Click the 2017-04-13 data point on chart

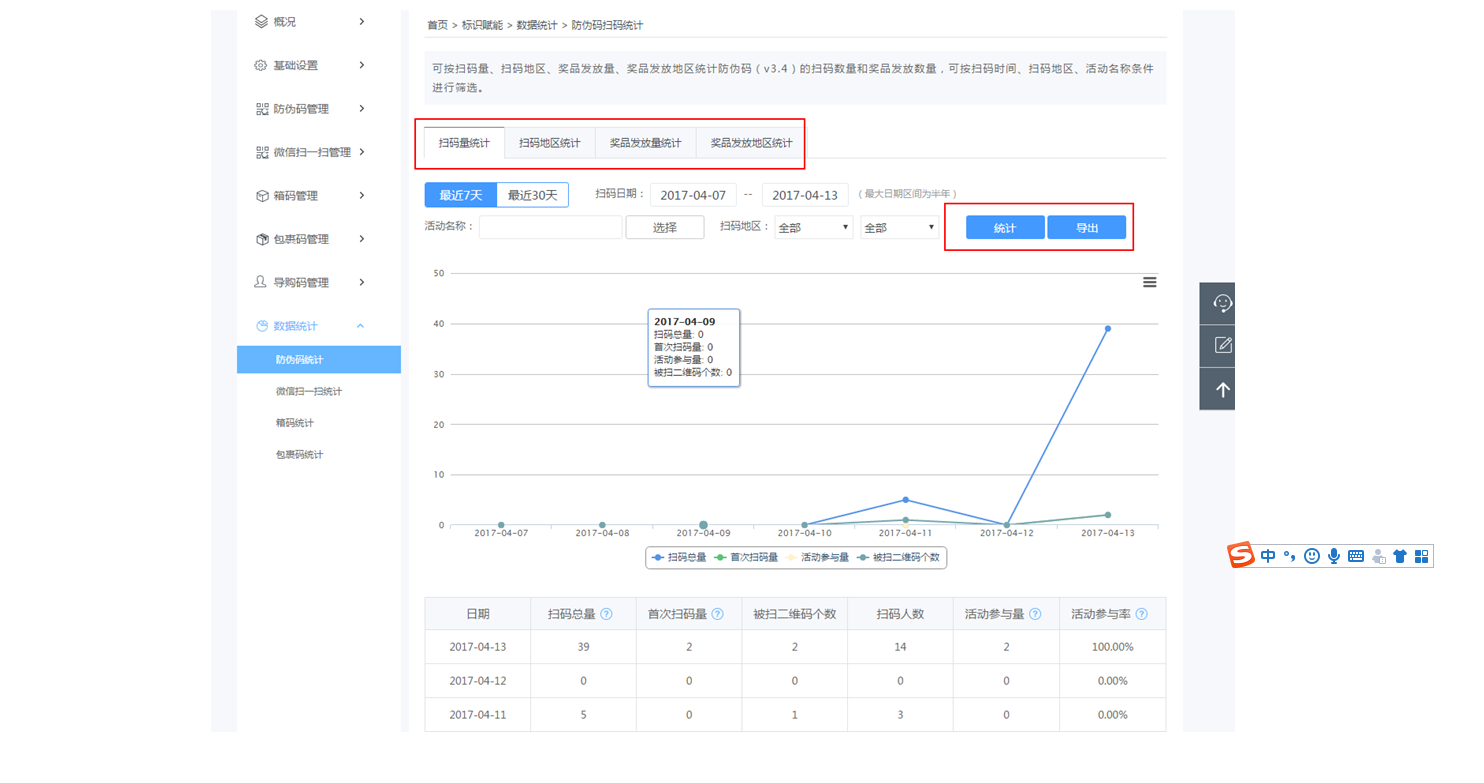click(1107, 328)
